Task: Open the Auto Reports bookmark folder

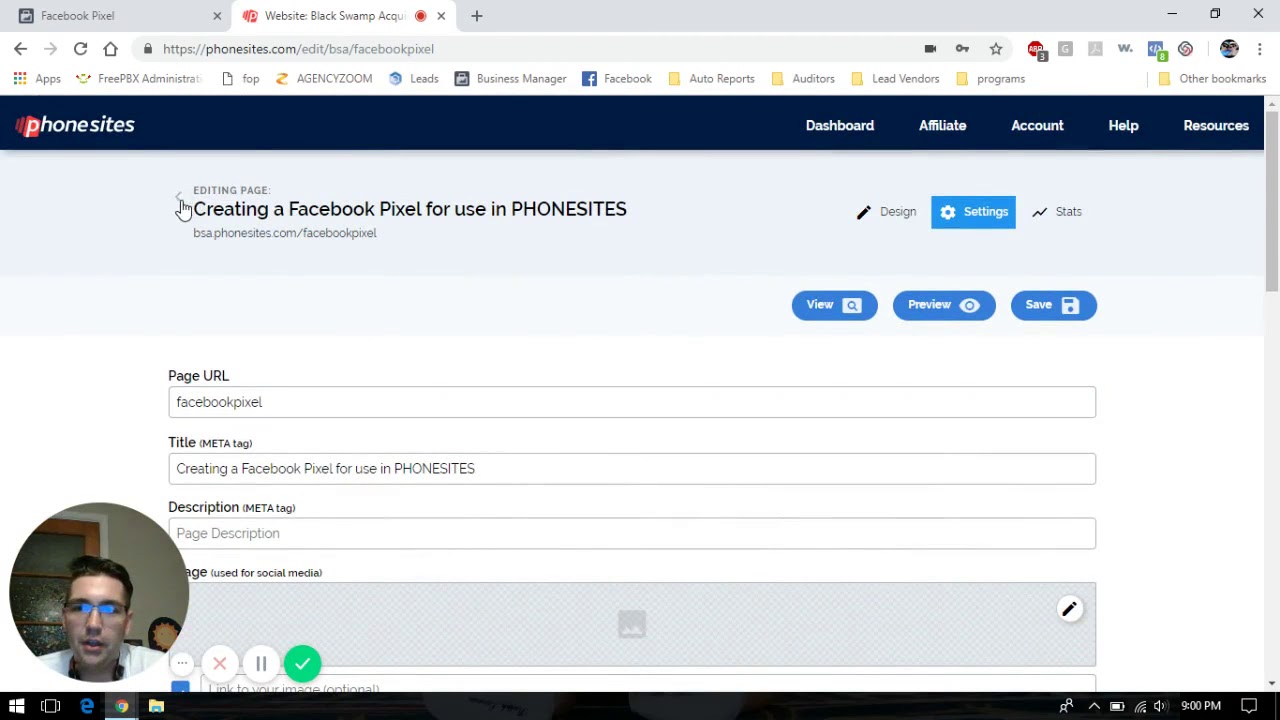Action: pyautogui.click(x=711, y=79)
